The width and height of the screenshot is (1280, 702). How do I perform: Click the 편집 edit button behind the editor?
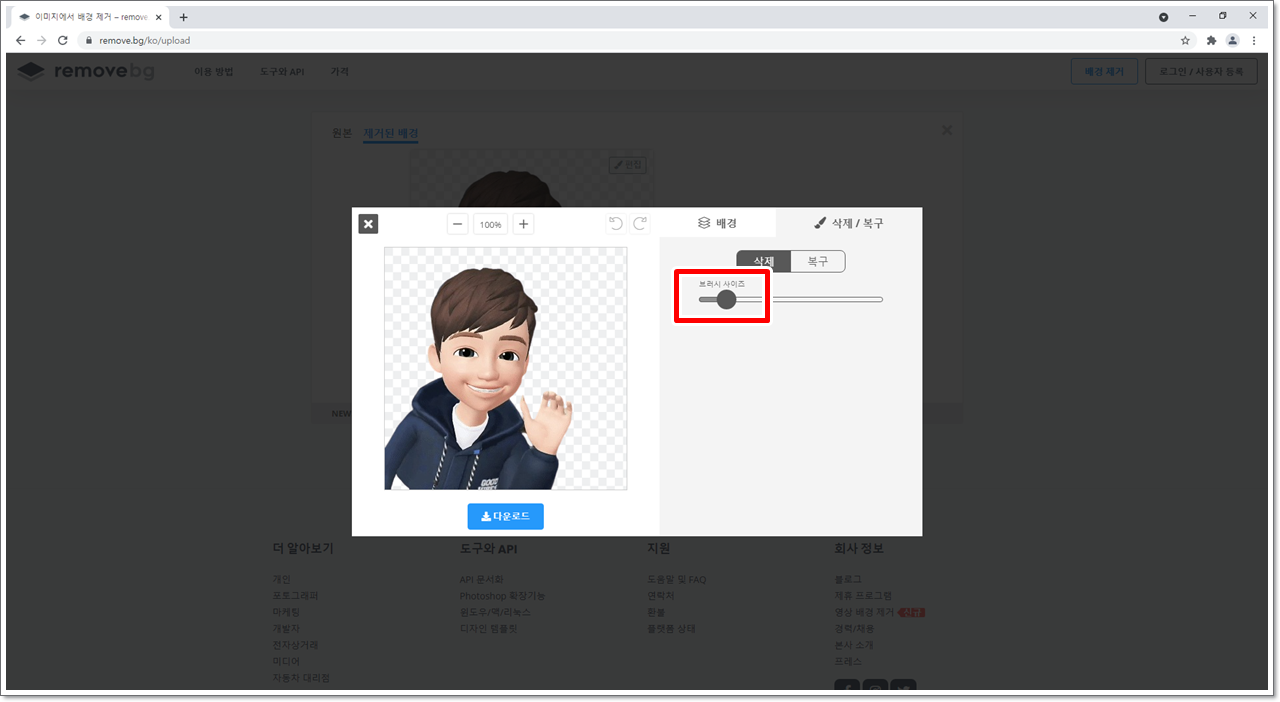[629, 165]
